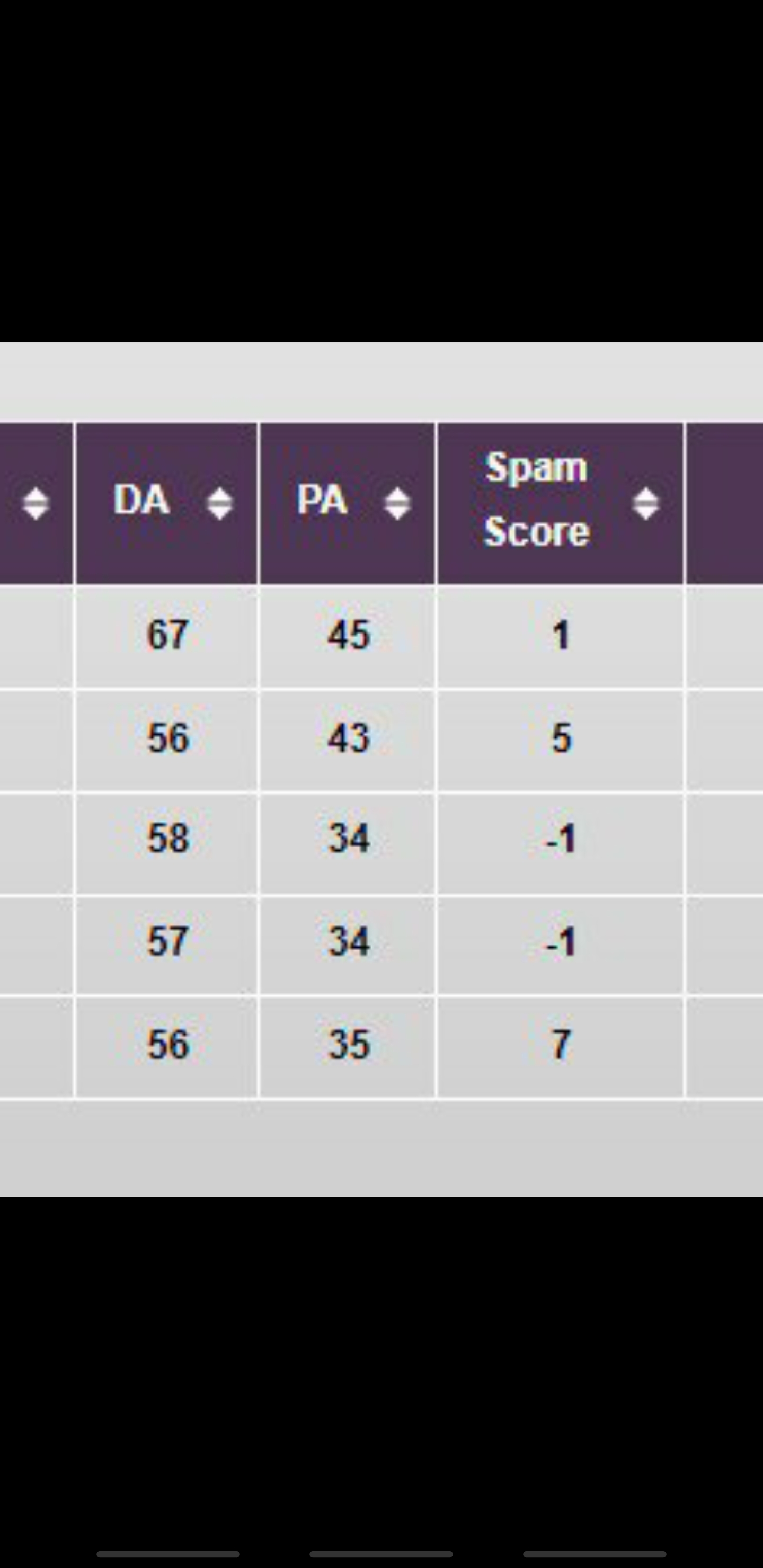Select PA value 35 cell
This screenshot has height=1568, width=763.
pyautogui.click(x=348, y=1047)
